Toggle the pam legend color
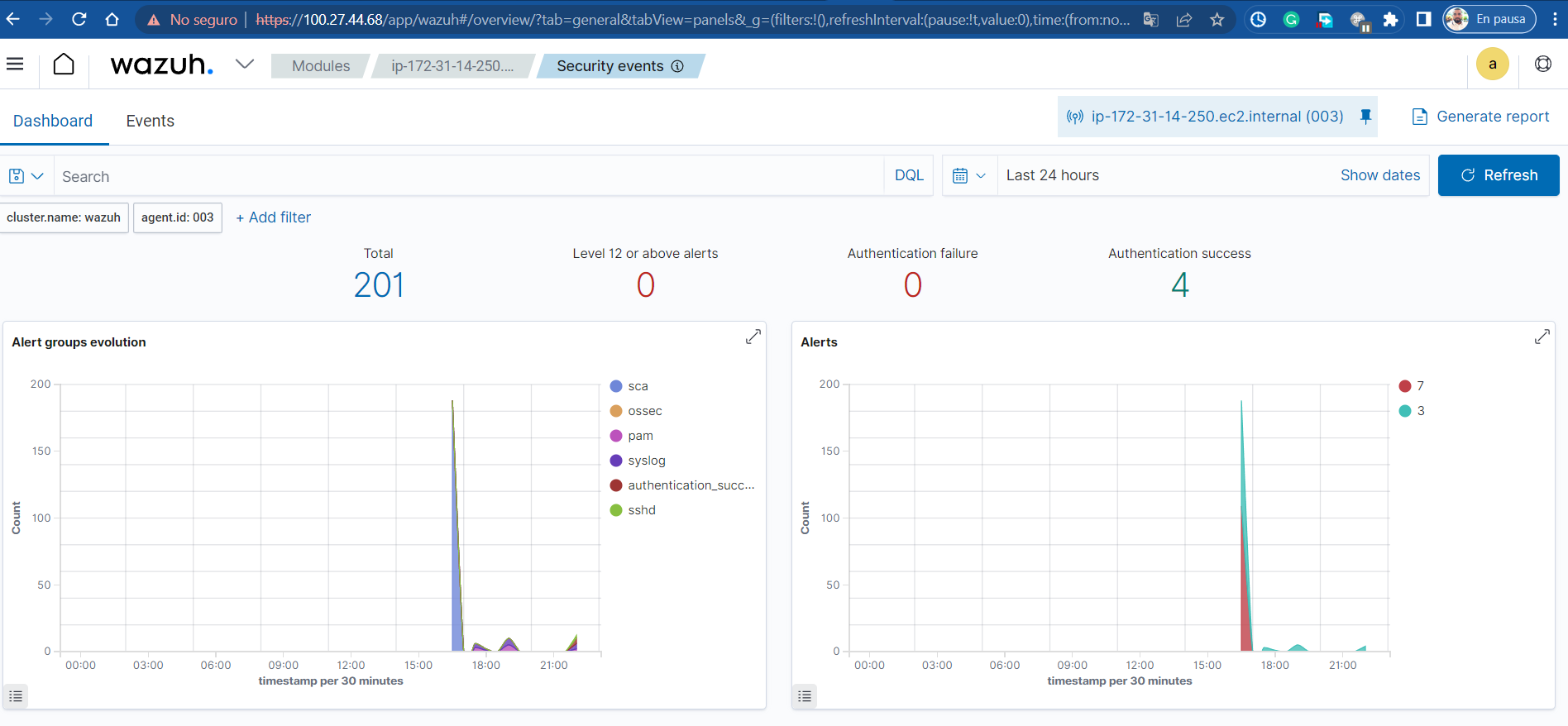Image resolution: width=1568 pixels, height=726 pixels. (616, 436)
